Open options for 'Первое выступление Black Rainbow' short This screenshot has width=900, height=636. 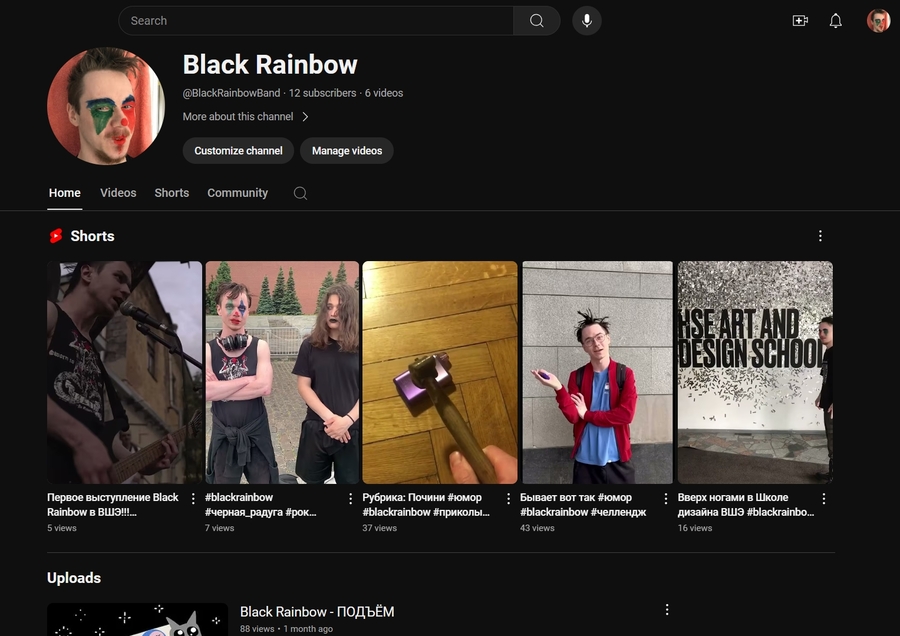tap(193, 498)
